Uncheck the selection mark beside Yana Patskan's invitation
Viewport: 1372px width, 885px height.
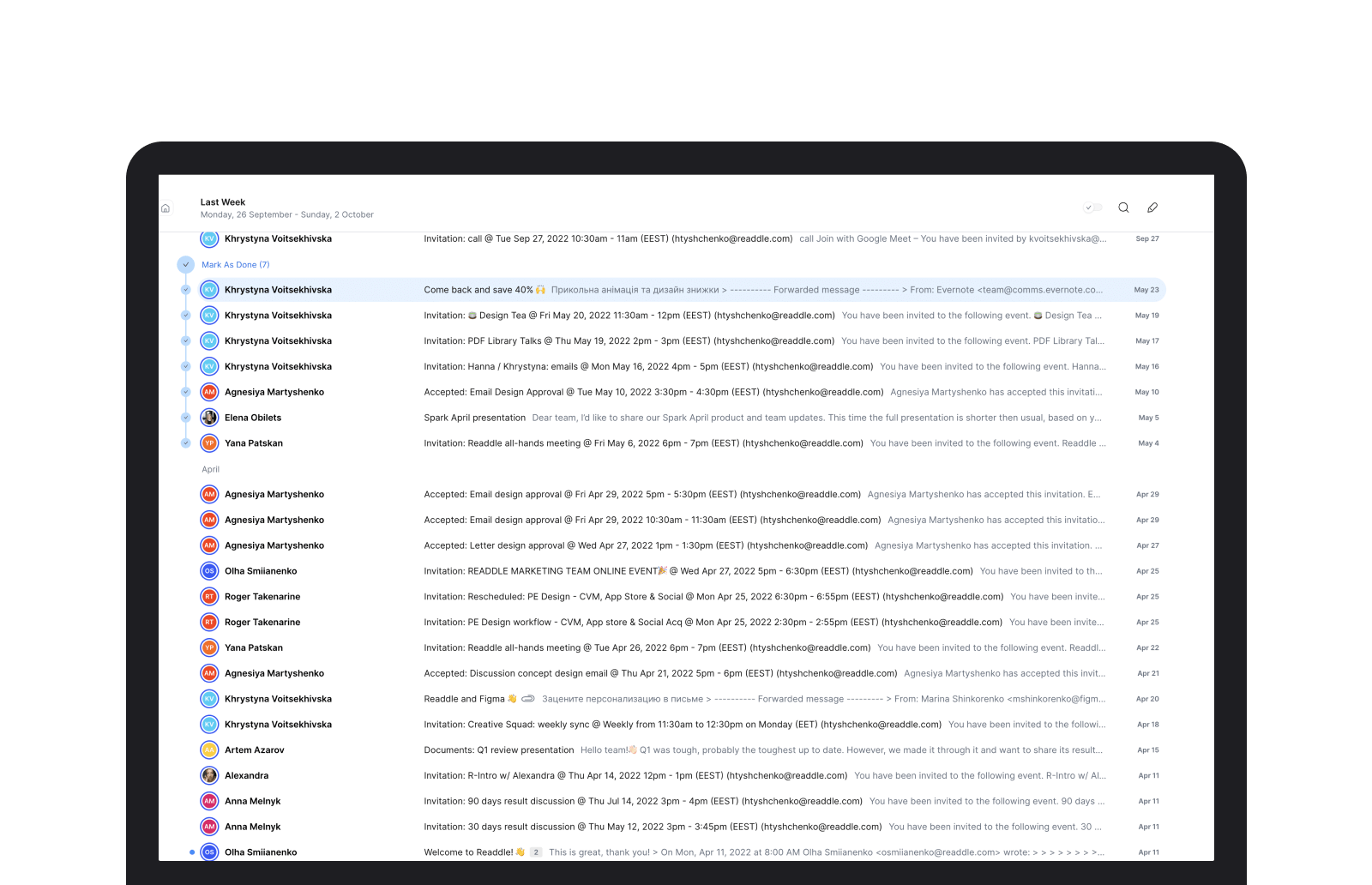tap(186, 443)
